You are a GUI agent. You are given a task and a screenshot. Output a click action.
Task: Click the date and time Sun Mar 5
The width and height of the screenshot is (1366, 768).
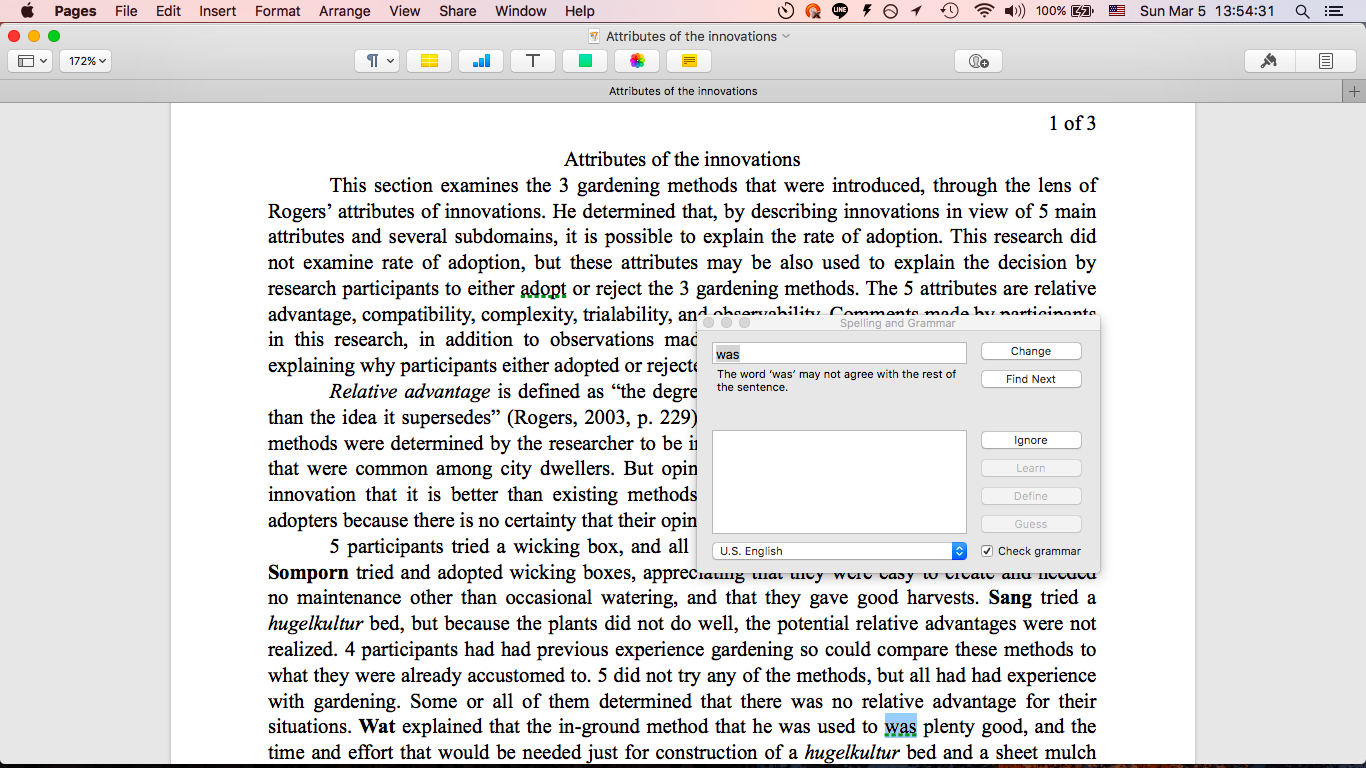point(1207,11)
